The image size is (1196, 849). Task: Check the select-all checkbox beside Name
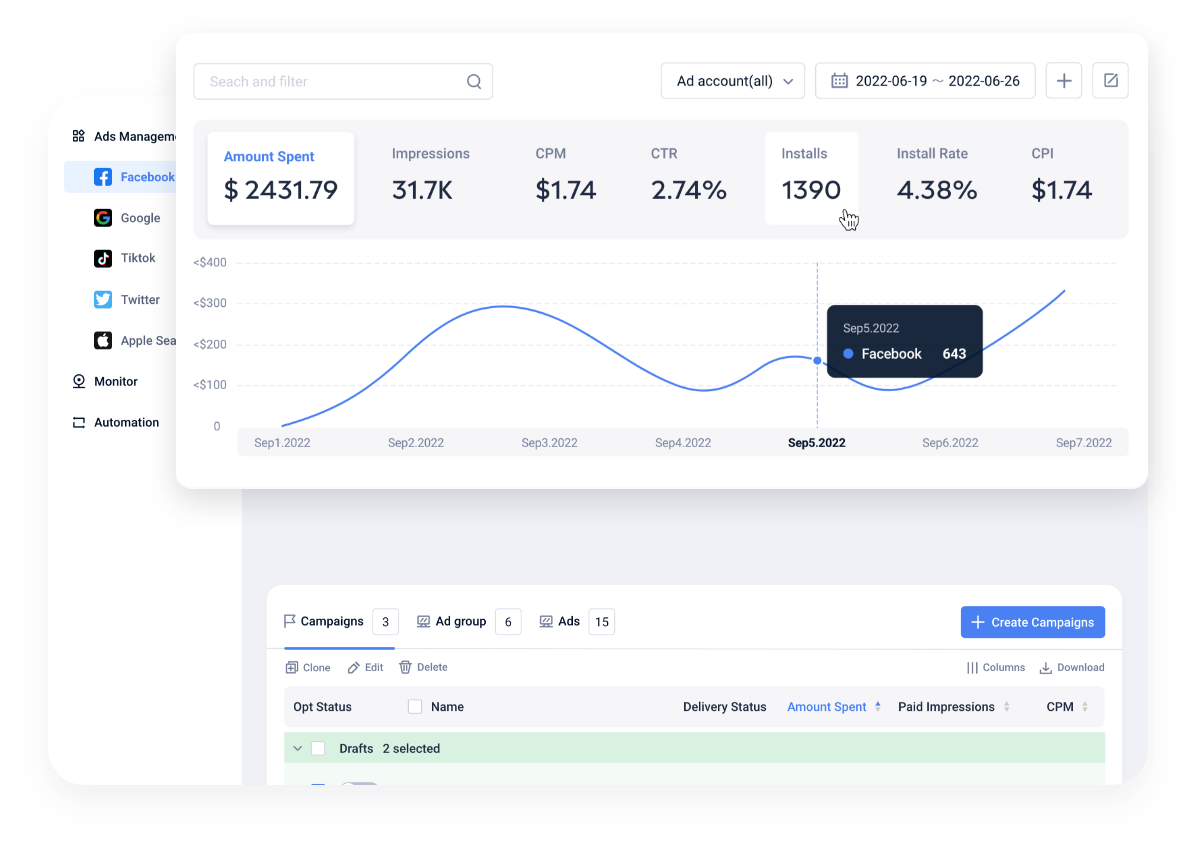click(415, 706)
